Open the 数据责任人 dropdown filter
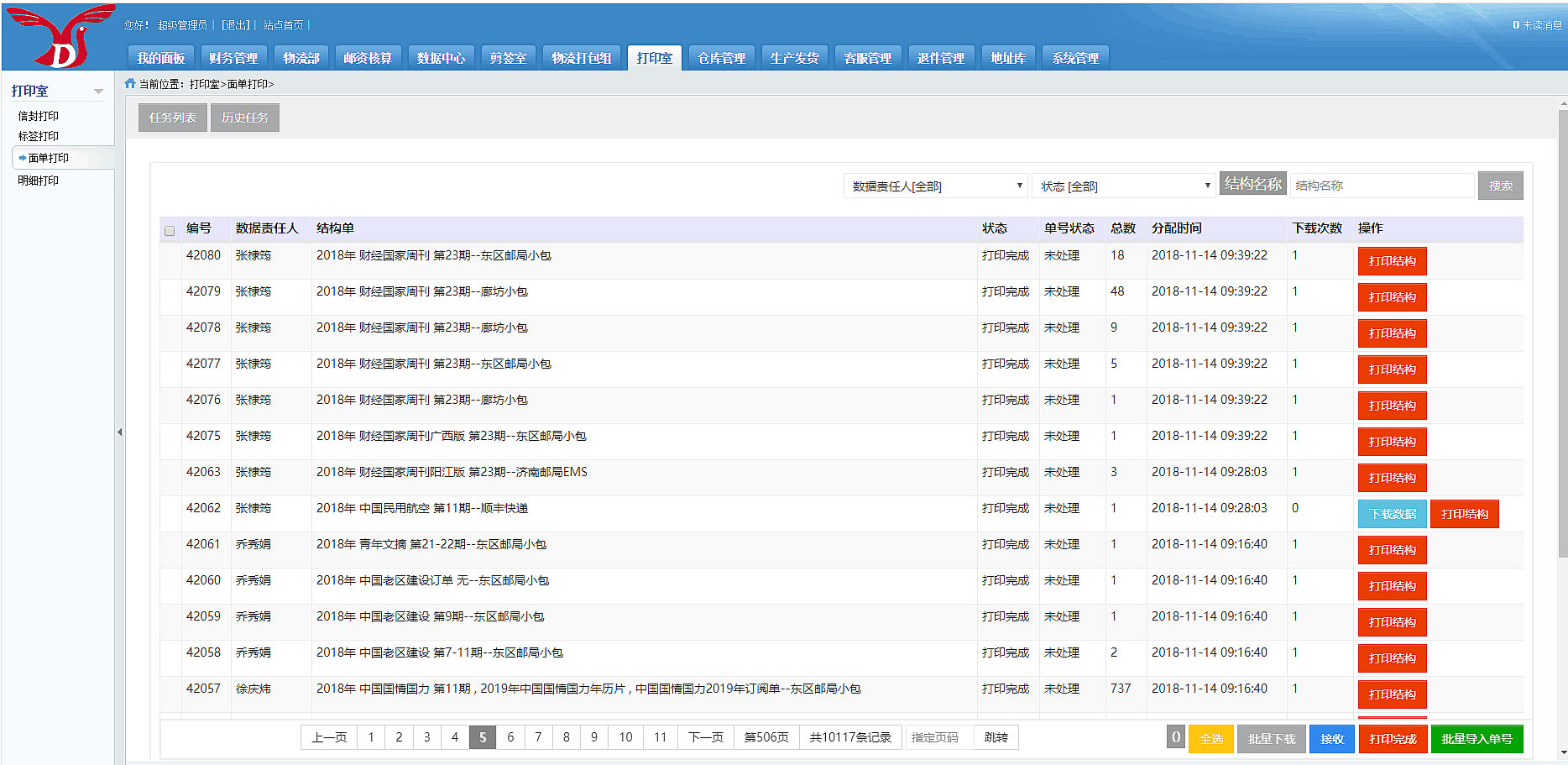This screenshot has height=765, width=1568. coord(935,186)
